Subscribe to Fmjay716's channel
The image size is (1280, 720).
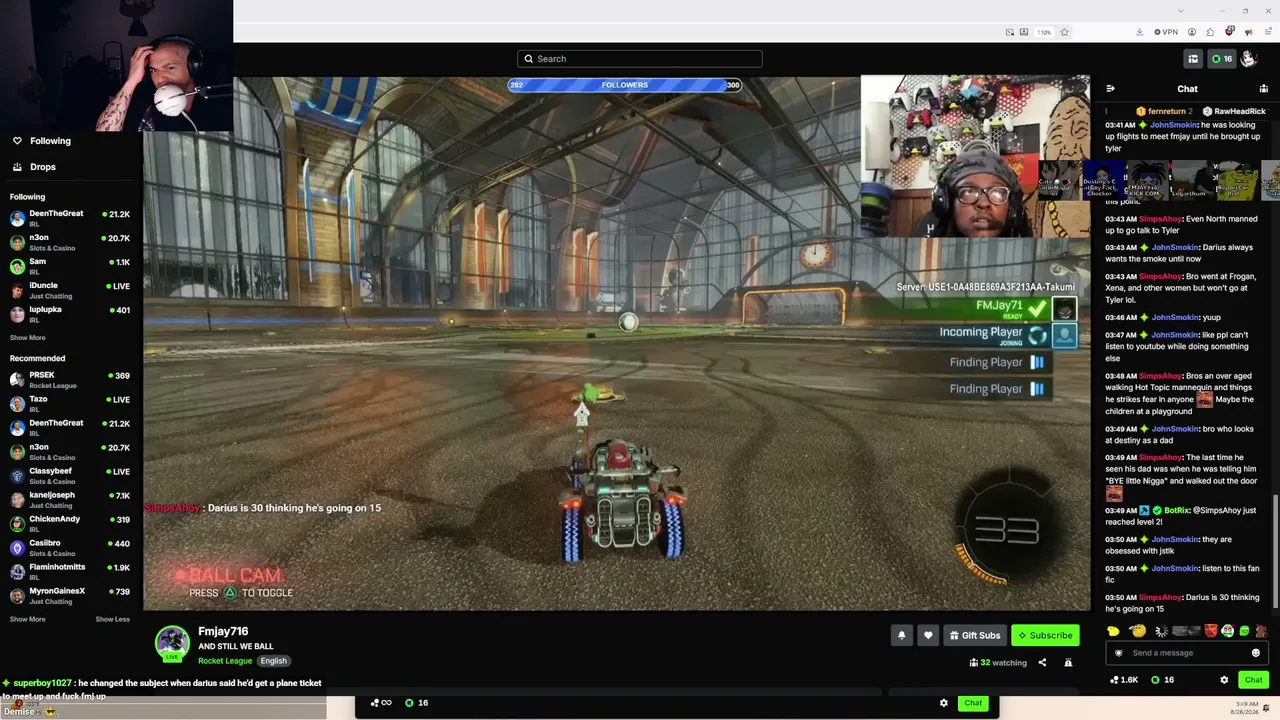[x=1044, y=635]
